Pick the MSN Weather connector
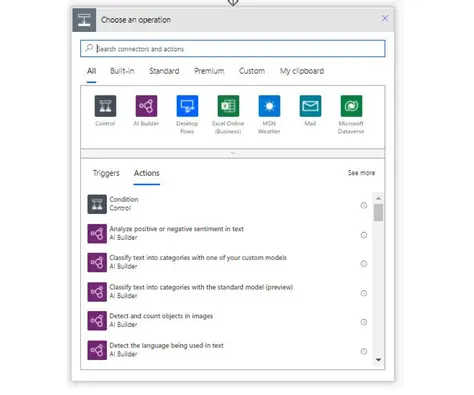 point(269,106)
